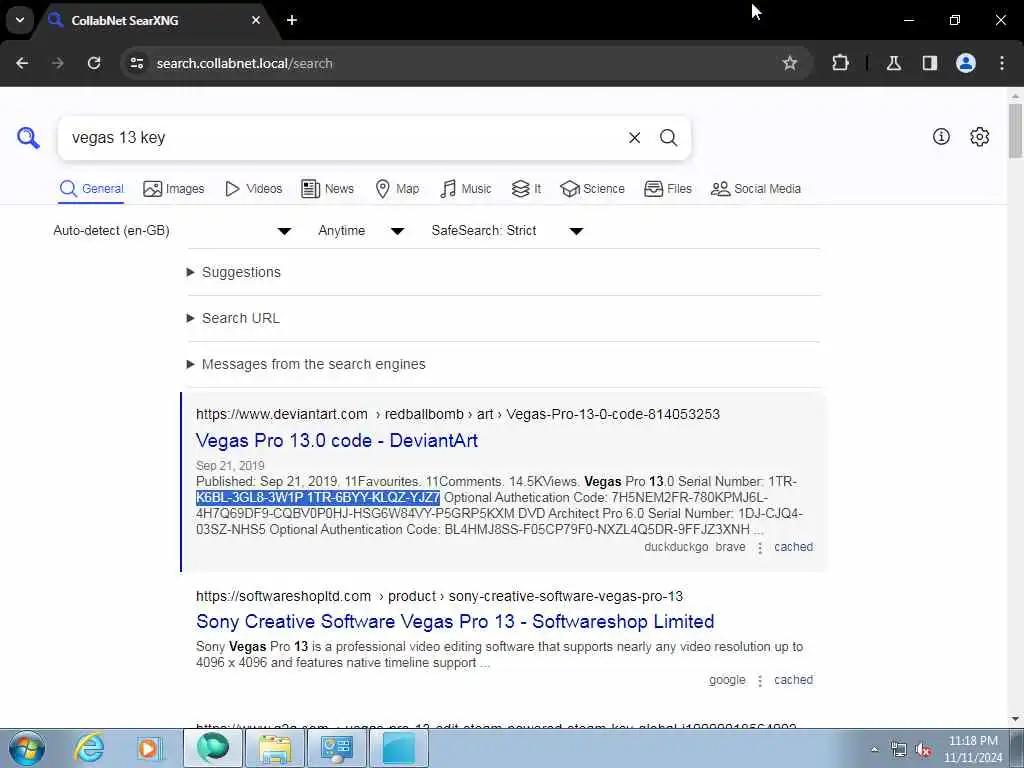Image resolution: width=1024 pixels, height=768 pixels.
Task: Open a new browser tab
Action: click(x=292, y=20)
